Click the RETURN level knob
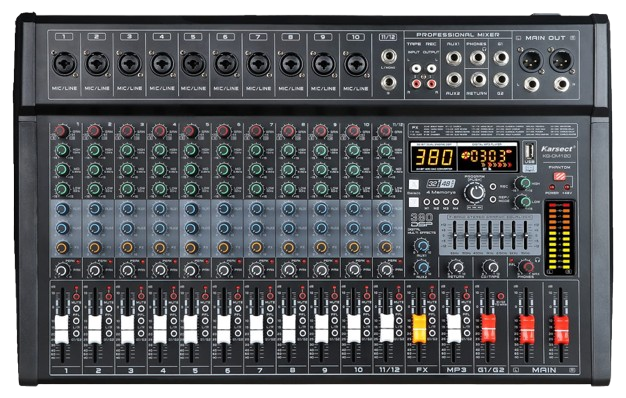Screen dimensions: 626x398 [456, 267]
